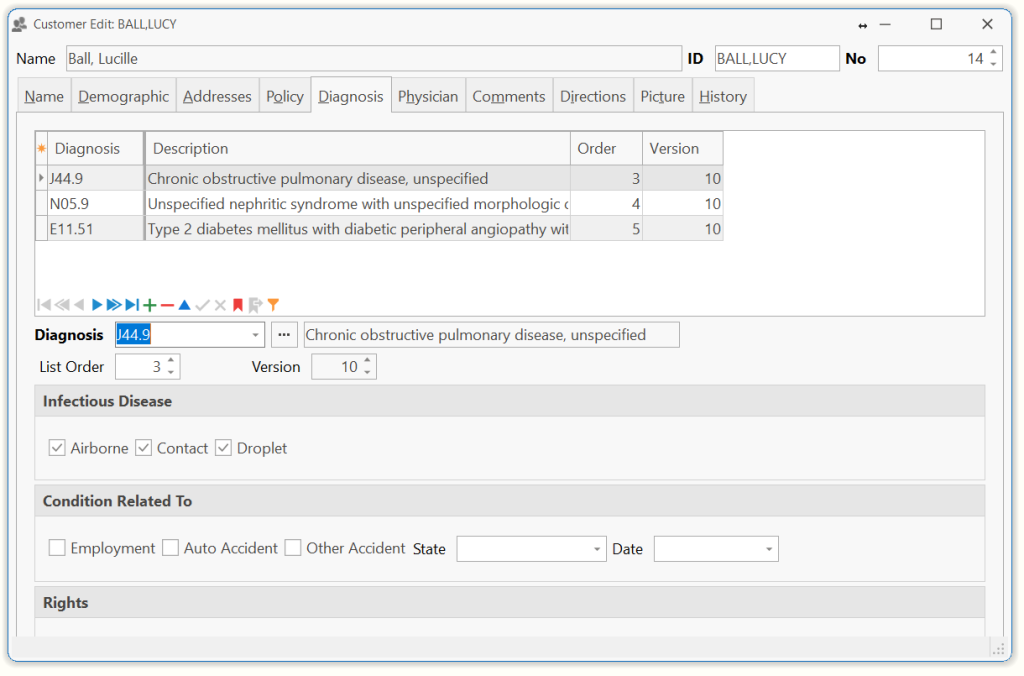Open the Date picker dropdown
This screenshot has height=676, width=1024.
point(769,549)
